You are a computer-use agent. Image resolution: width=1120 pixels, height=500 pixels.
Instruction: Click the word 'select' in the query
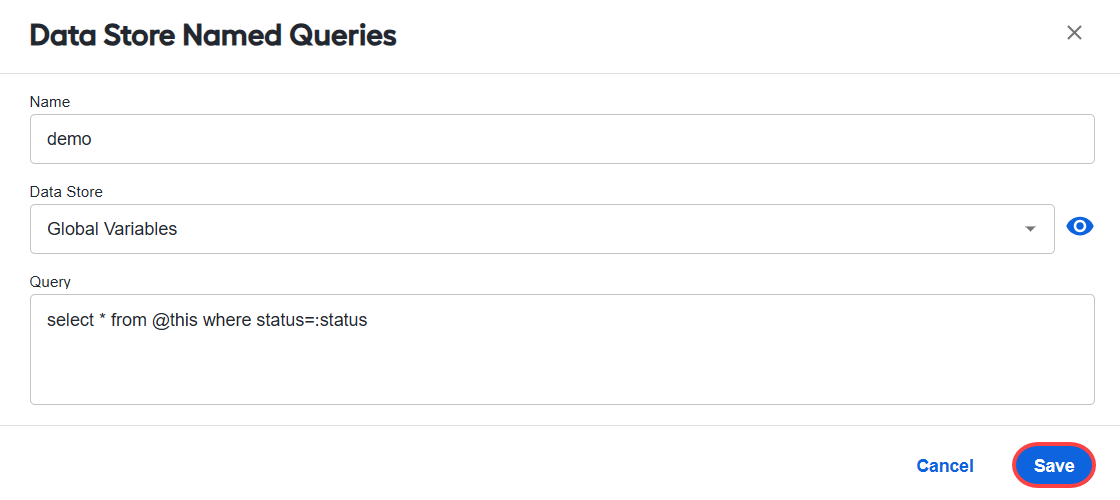click(70, 321)
